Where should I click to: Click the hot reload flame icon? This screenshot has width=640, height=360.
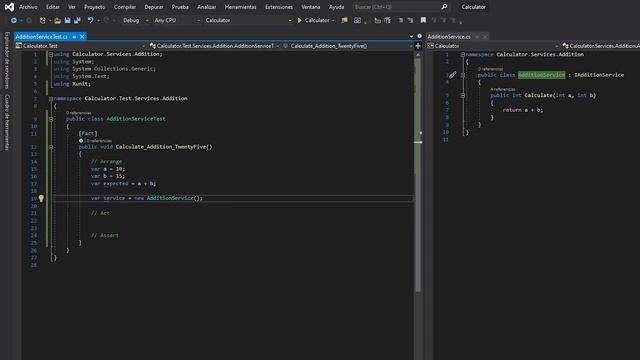(x=344, y=20)
